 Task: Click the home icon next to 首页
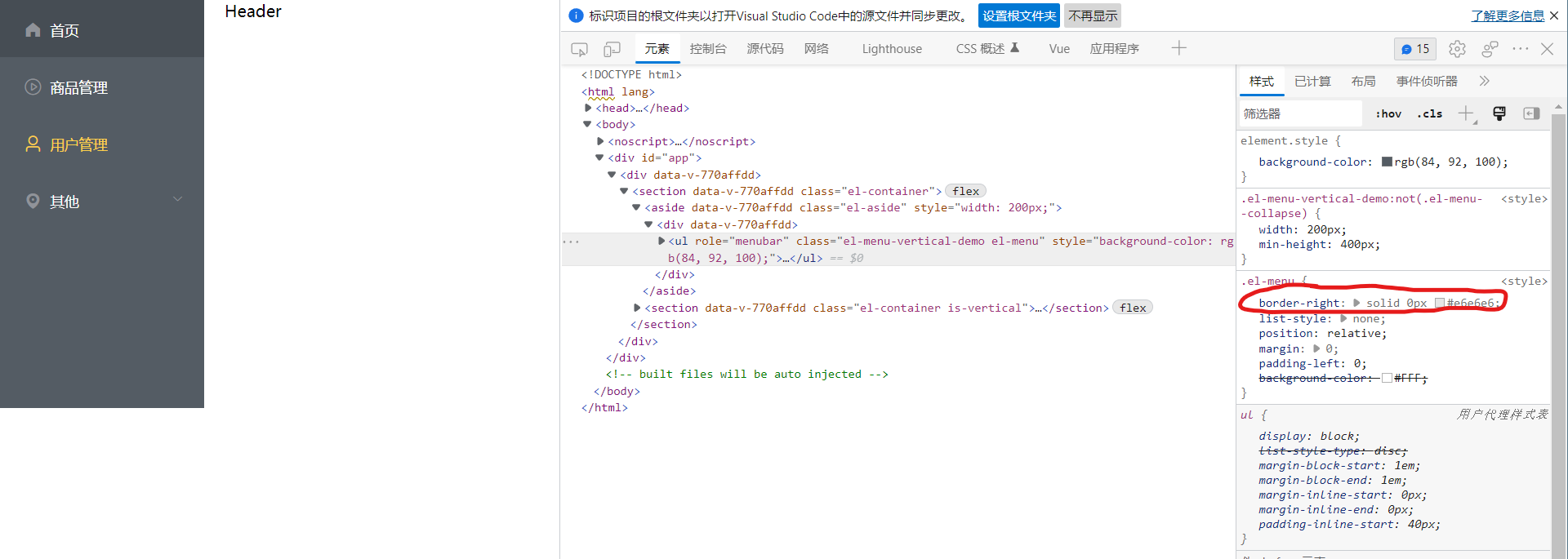click(x=33, y=30)
